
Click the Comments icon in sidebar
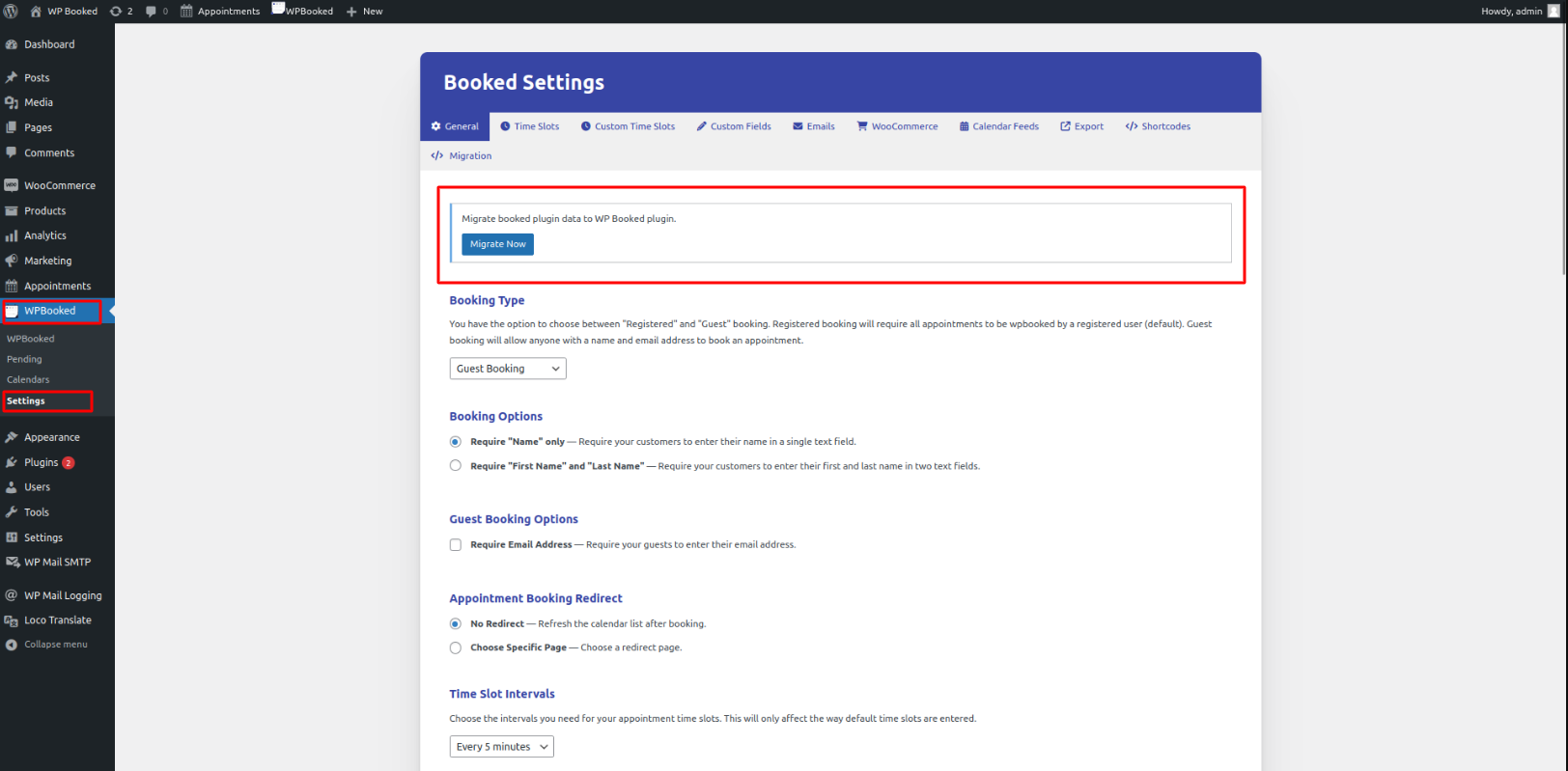12,152
